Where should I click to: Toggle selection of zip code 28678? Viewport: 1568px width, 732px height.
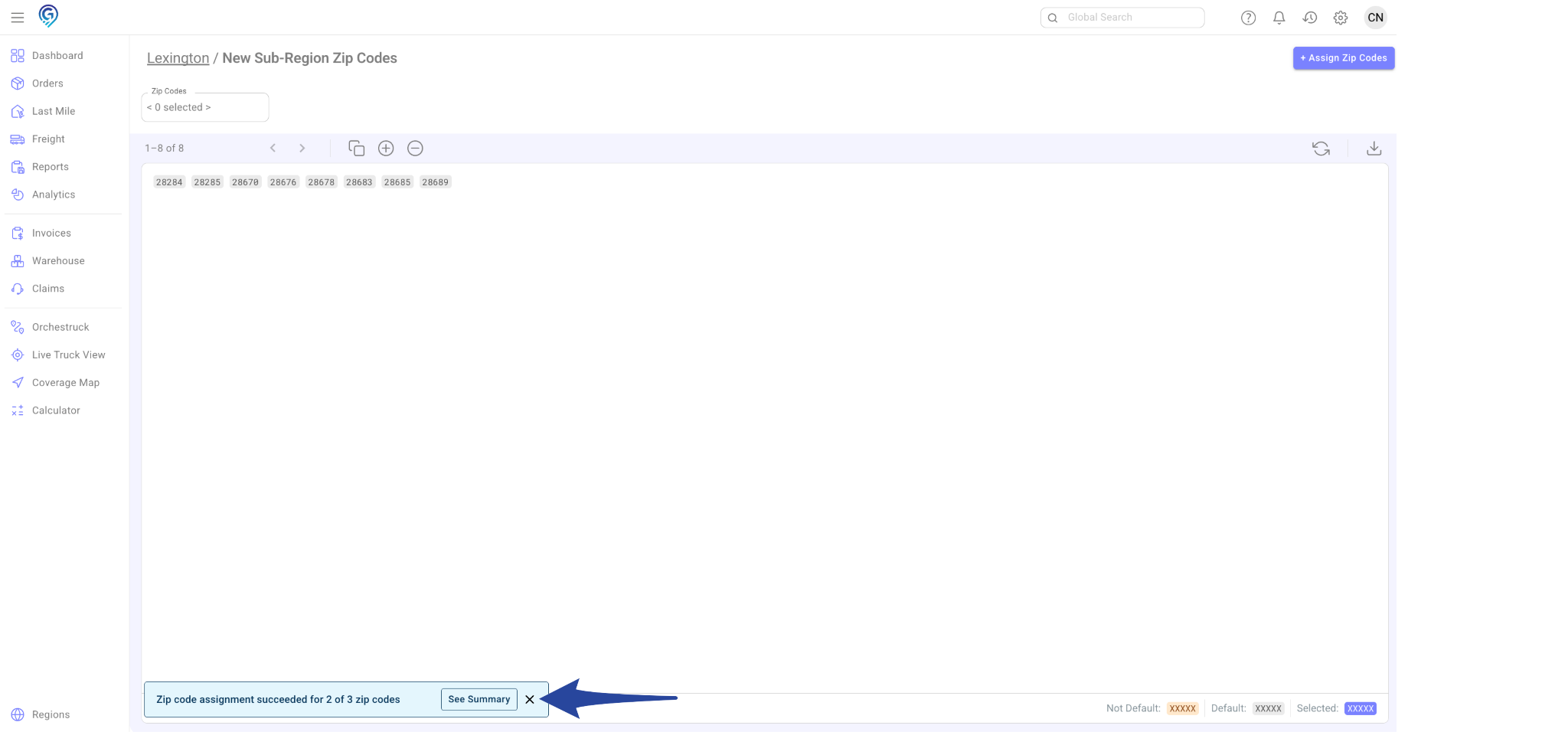pos(321,182)
